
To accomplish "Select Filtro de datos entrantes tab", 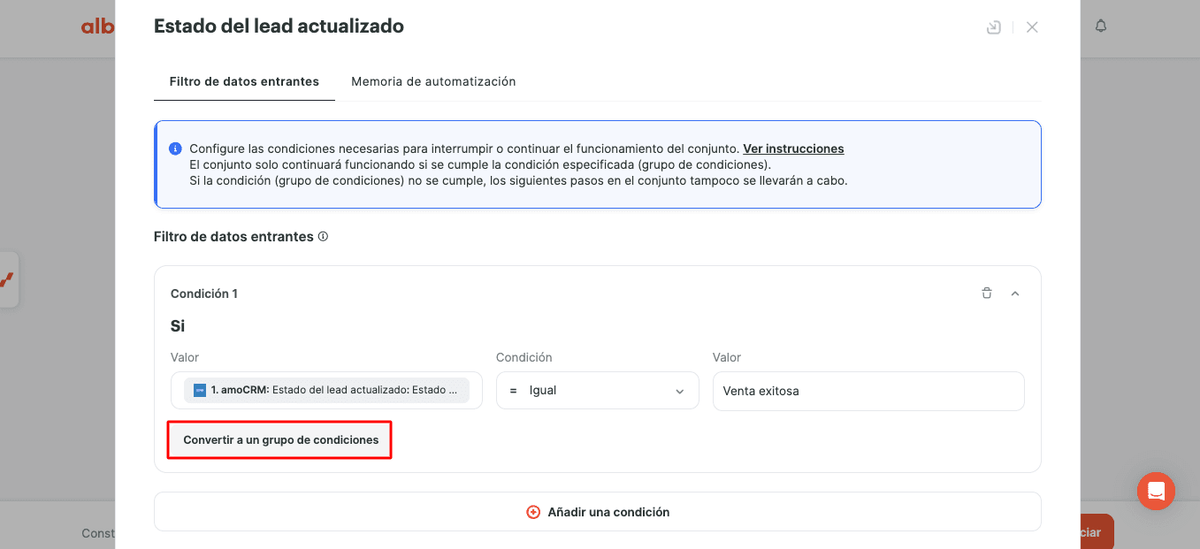I will (x=244, y=81).
